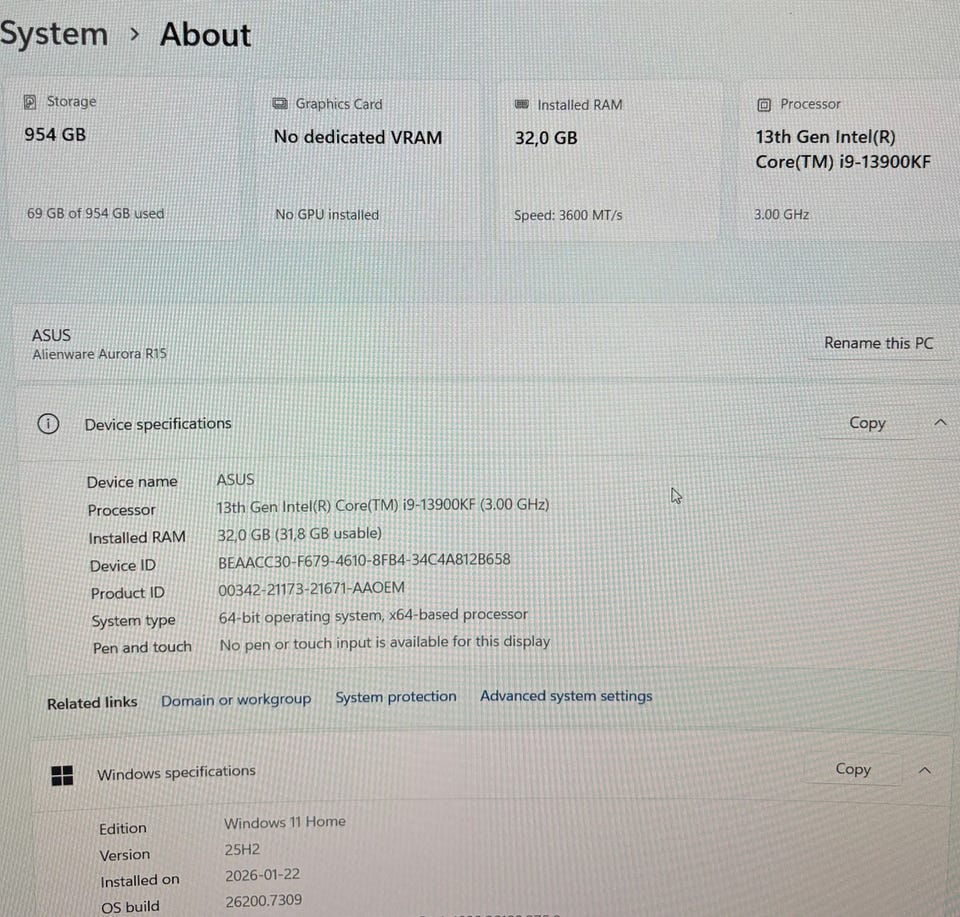
Task: Click 'Device specifications' heading
Action: pyautogui.click(x=158, y=424)
